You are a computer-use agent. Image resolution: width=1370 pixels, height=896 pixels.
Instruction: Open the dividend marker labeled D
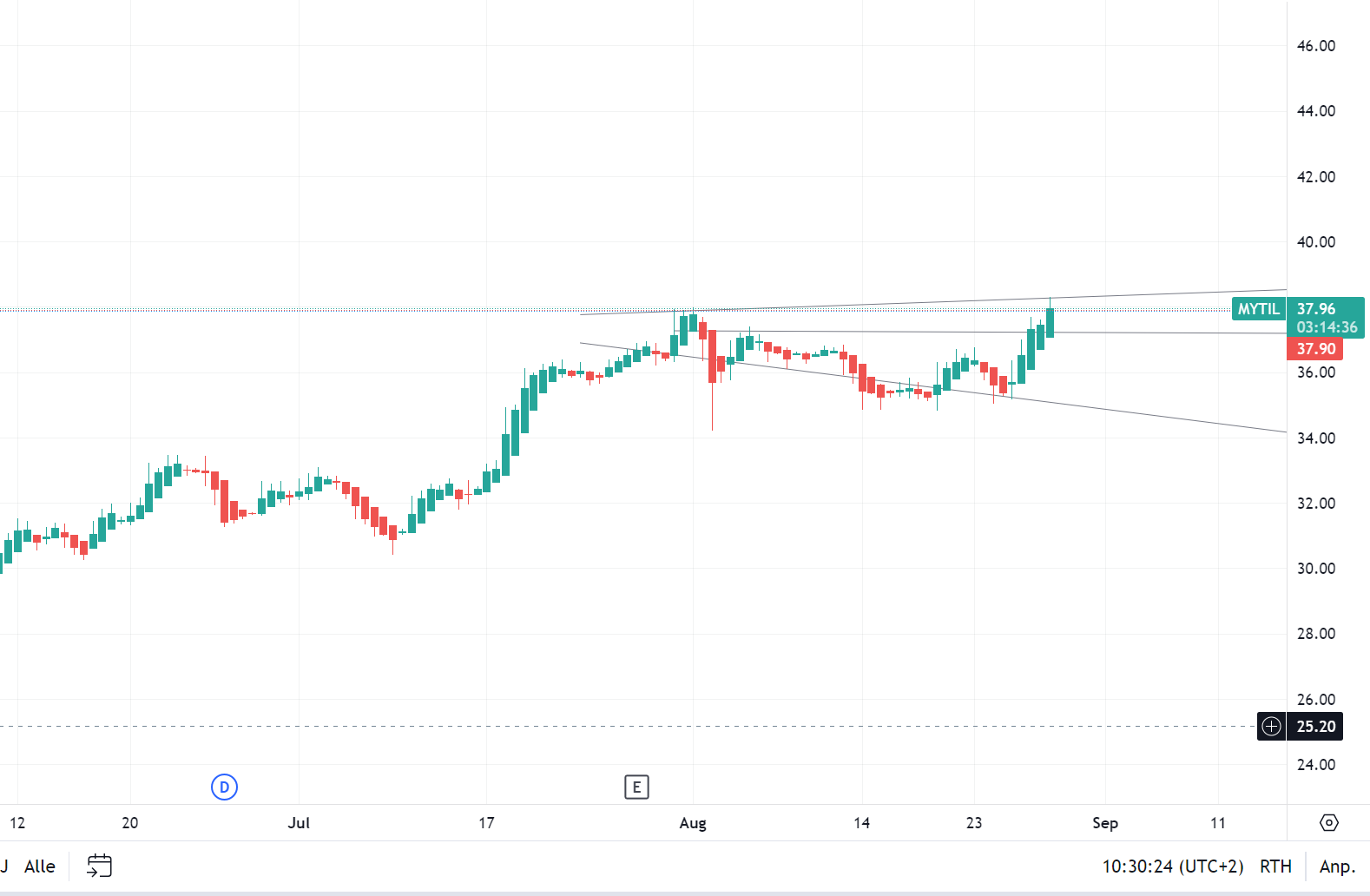pos(224,787)
